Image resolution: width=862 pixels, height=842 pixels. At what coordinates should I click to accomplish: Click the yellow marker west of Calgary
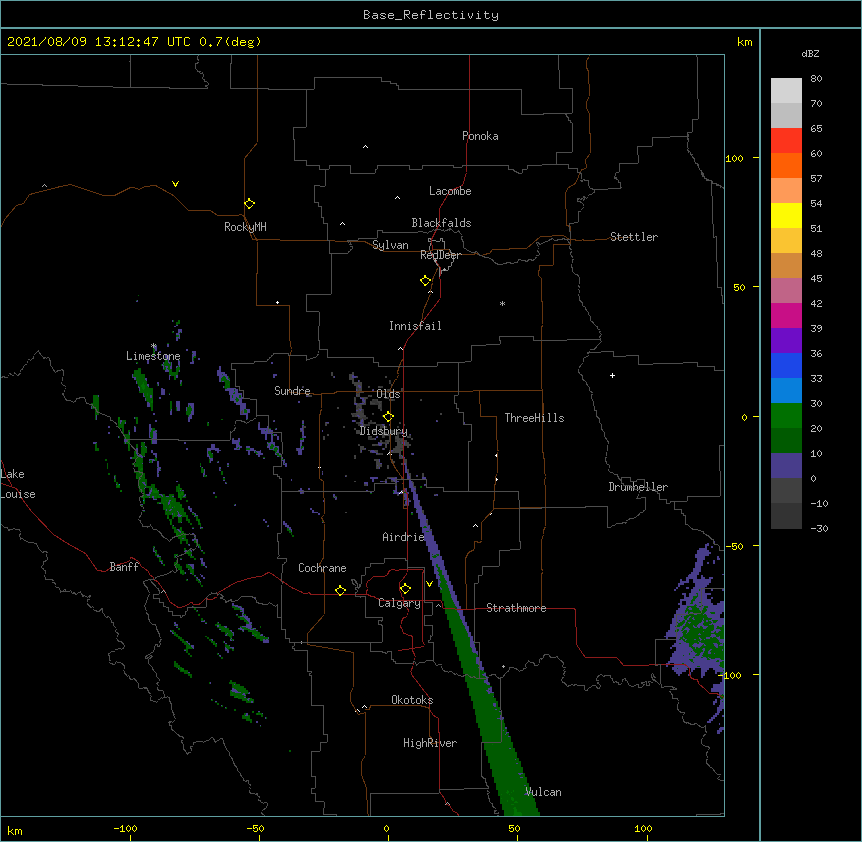pos(340,590)
